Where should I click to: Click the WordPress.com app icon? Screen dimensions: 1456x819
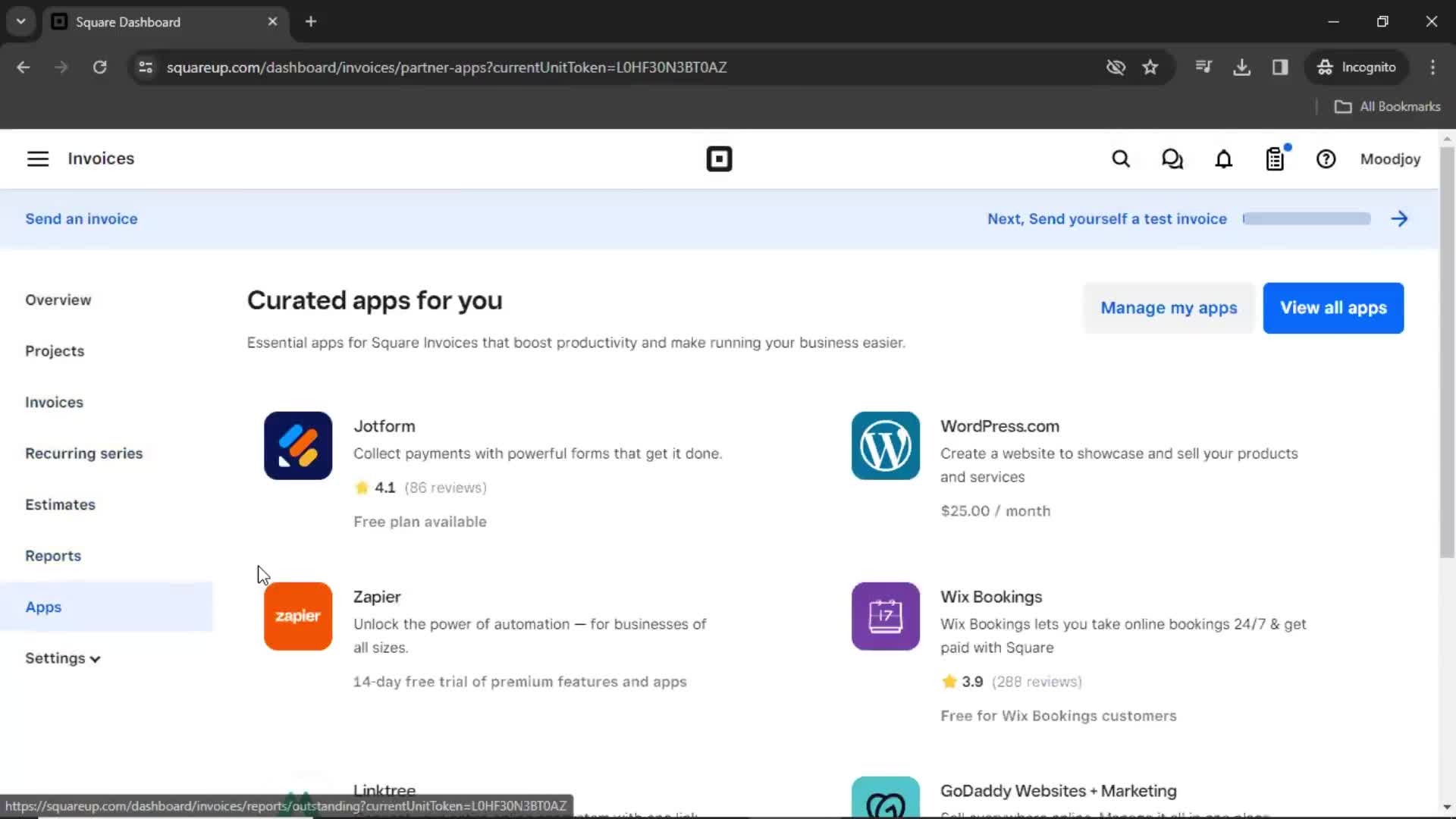pyautogui.click(x=886, y=446)
